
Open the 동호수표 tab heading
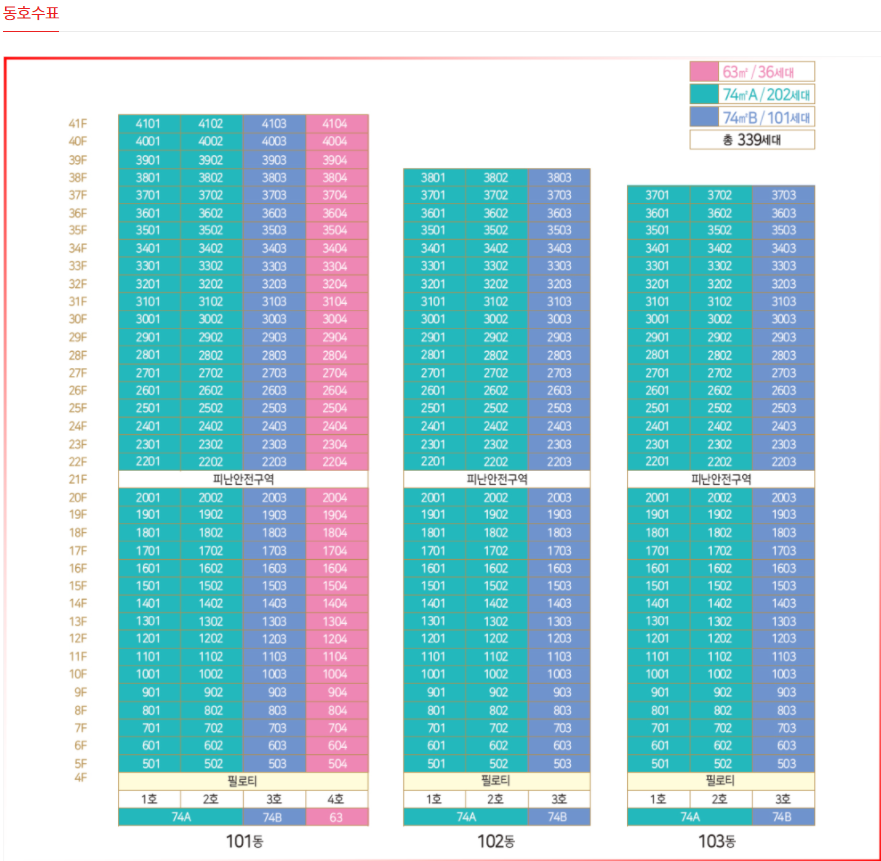point(31,13)
